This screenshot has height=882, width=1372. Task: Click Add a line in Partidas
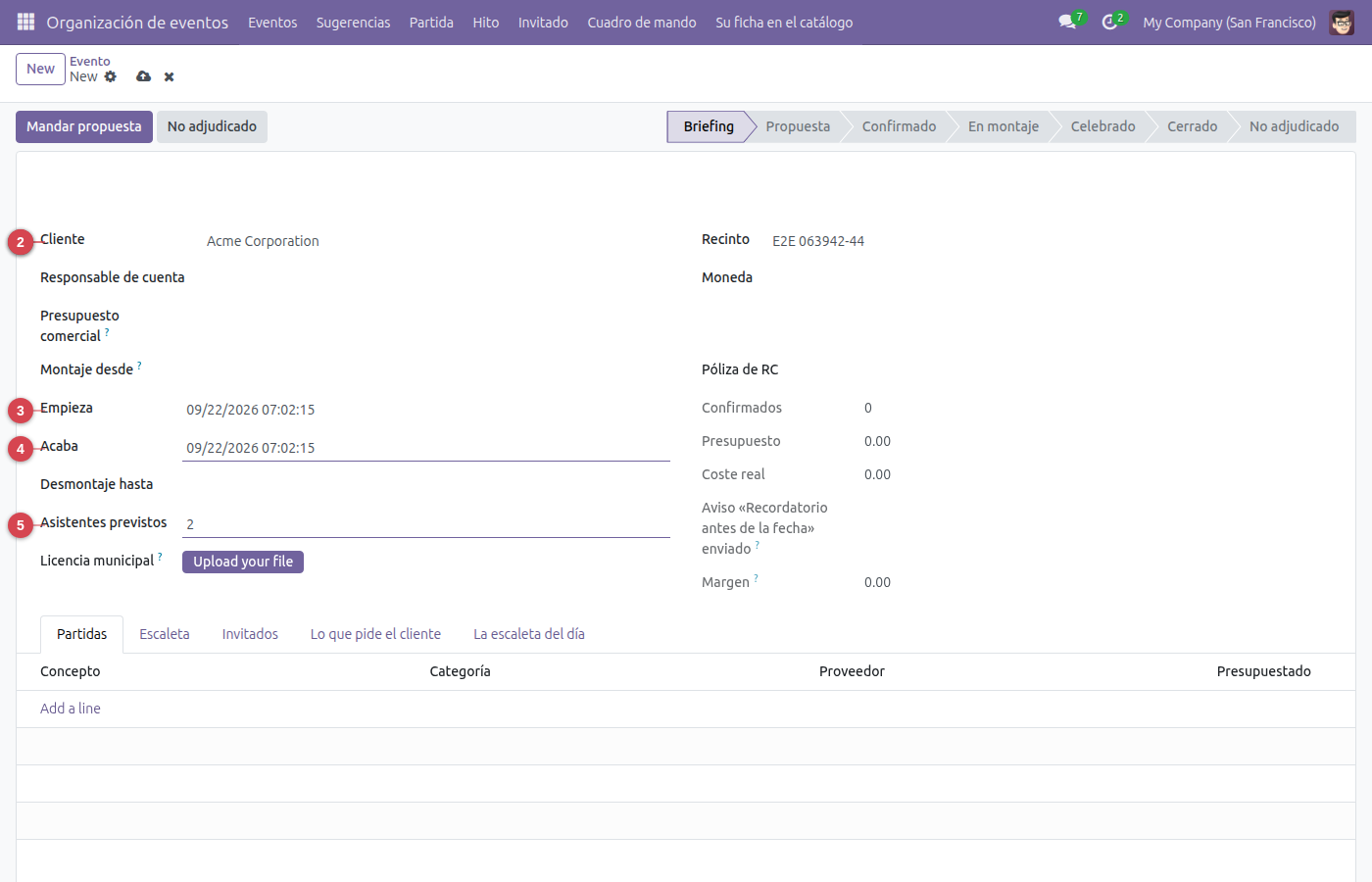(71, 709)
